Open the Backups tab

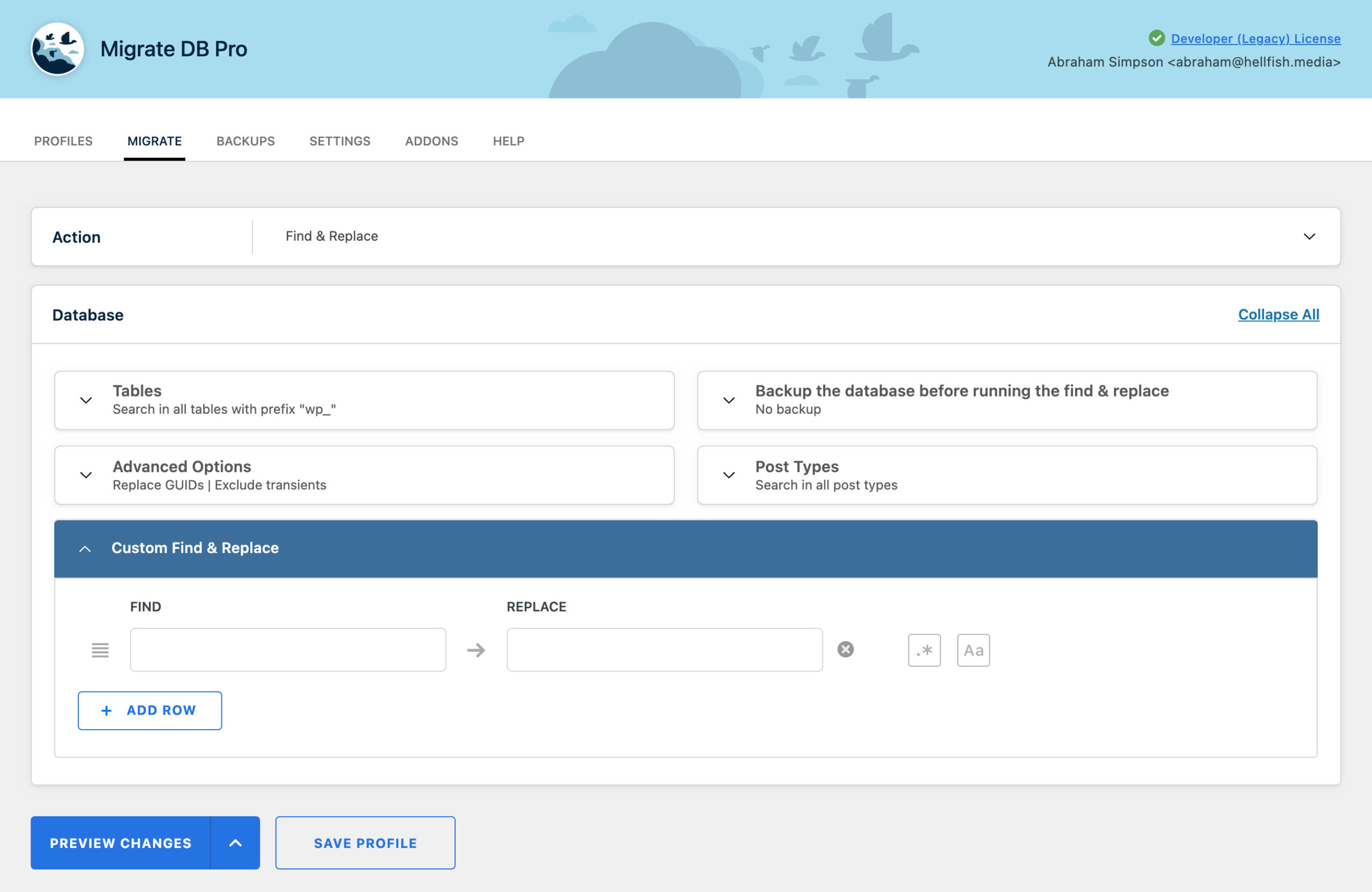click(245, 142)
